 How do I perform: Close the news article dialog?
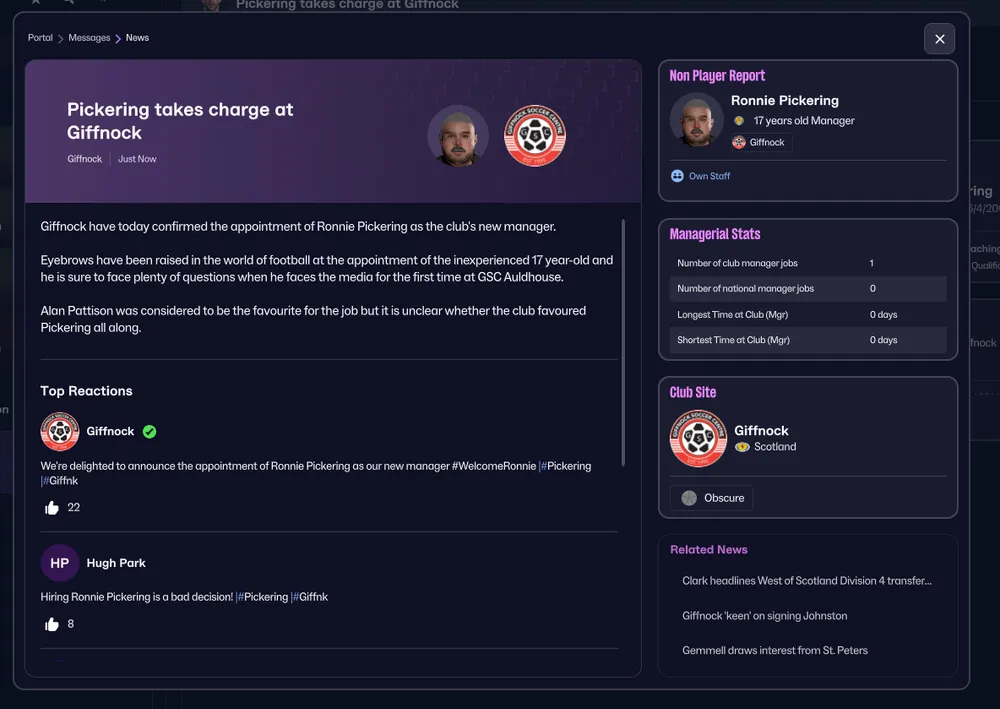coord(939,39)
